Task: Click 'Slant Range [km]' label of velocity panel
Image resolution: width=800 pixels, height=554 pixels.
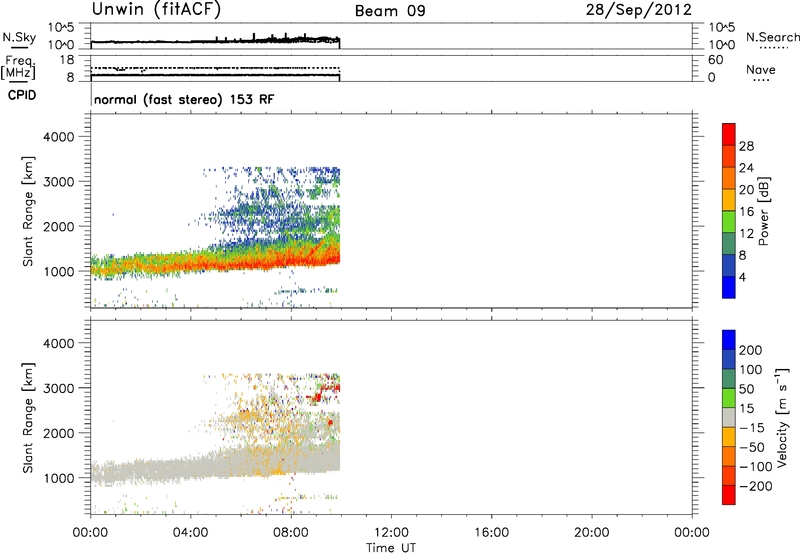Action: 28,418
